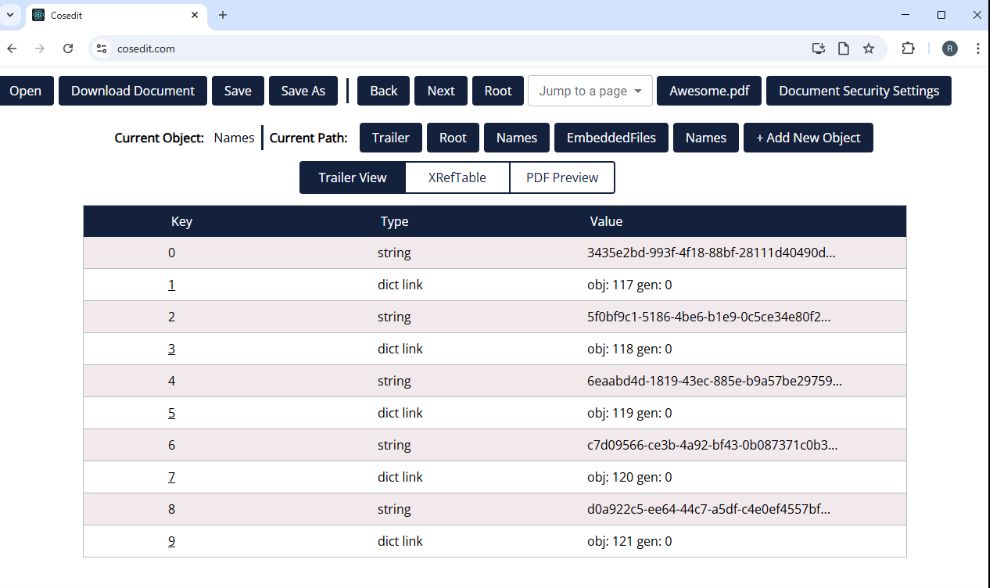Minimize the browser window

(x=905, y=15)
